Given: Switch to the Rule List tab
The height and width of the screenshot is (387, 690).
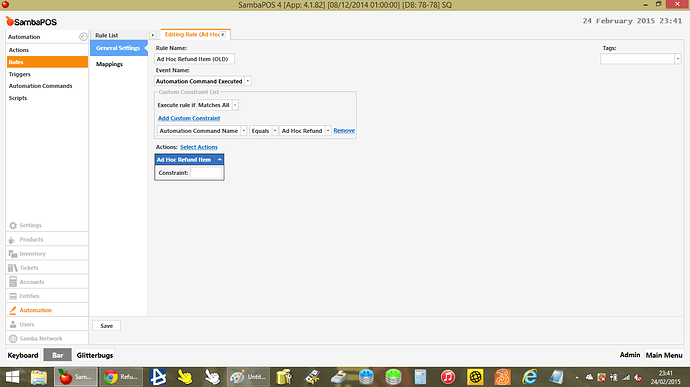Looking at the screenshot, I should [107, 35].
